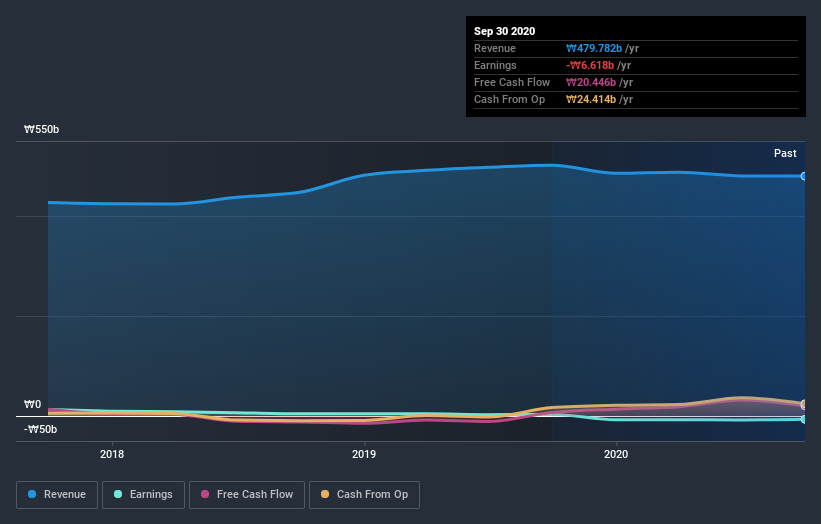This screenshot has width=821, height=524.
Task: Click the Revenue label in tooltip
Action: [495, 48]
